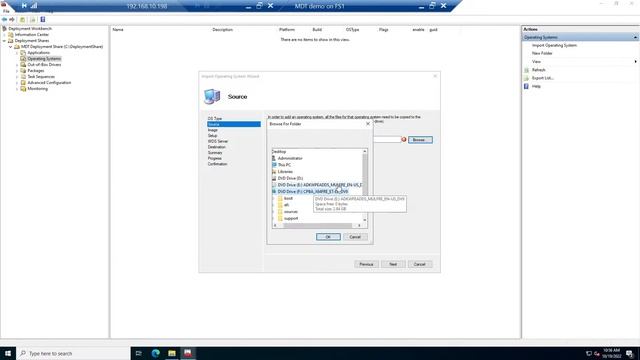Image resolution: width=640 pixels, height=360 pixels.
Task: Select the sources folder
Action: pos(291,212)
